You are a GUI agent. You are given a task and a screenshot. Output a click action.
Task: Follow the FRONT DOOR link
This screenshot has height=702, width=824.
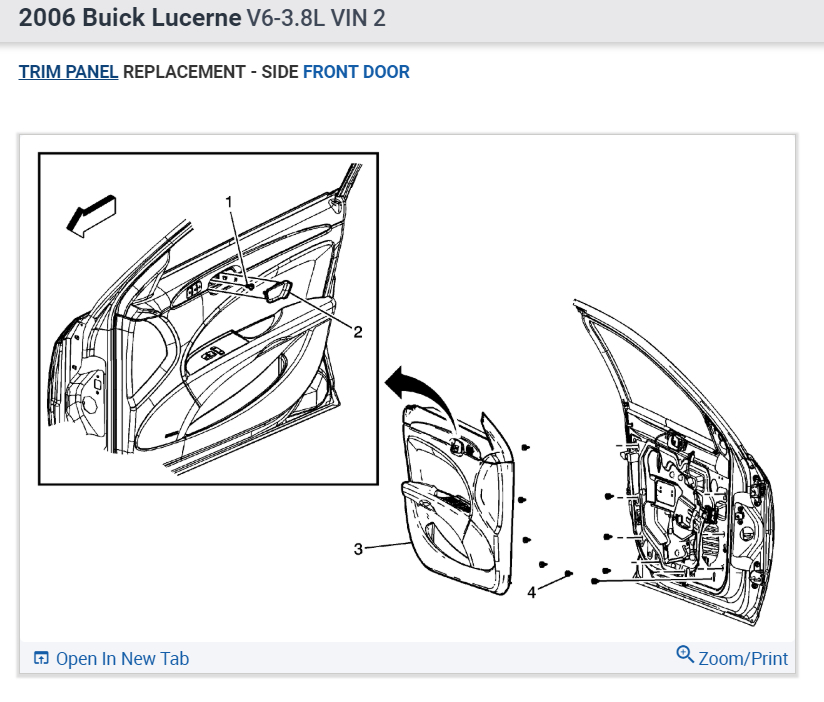tap(356, 72)
